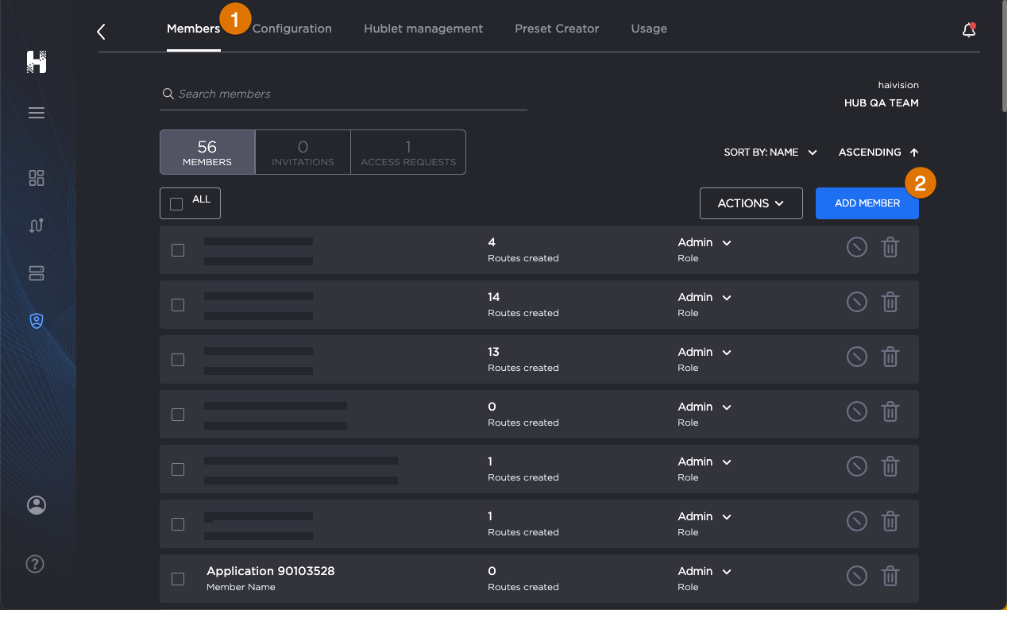This screenshot has width=1027, height=630.
Task: Show the 1 Access Requests list
Action: pos(407,152)
